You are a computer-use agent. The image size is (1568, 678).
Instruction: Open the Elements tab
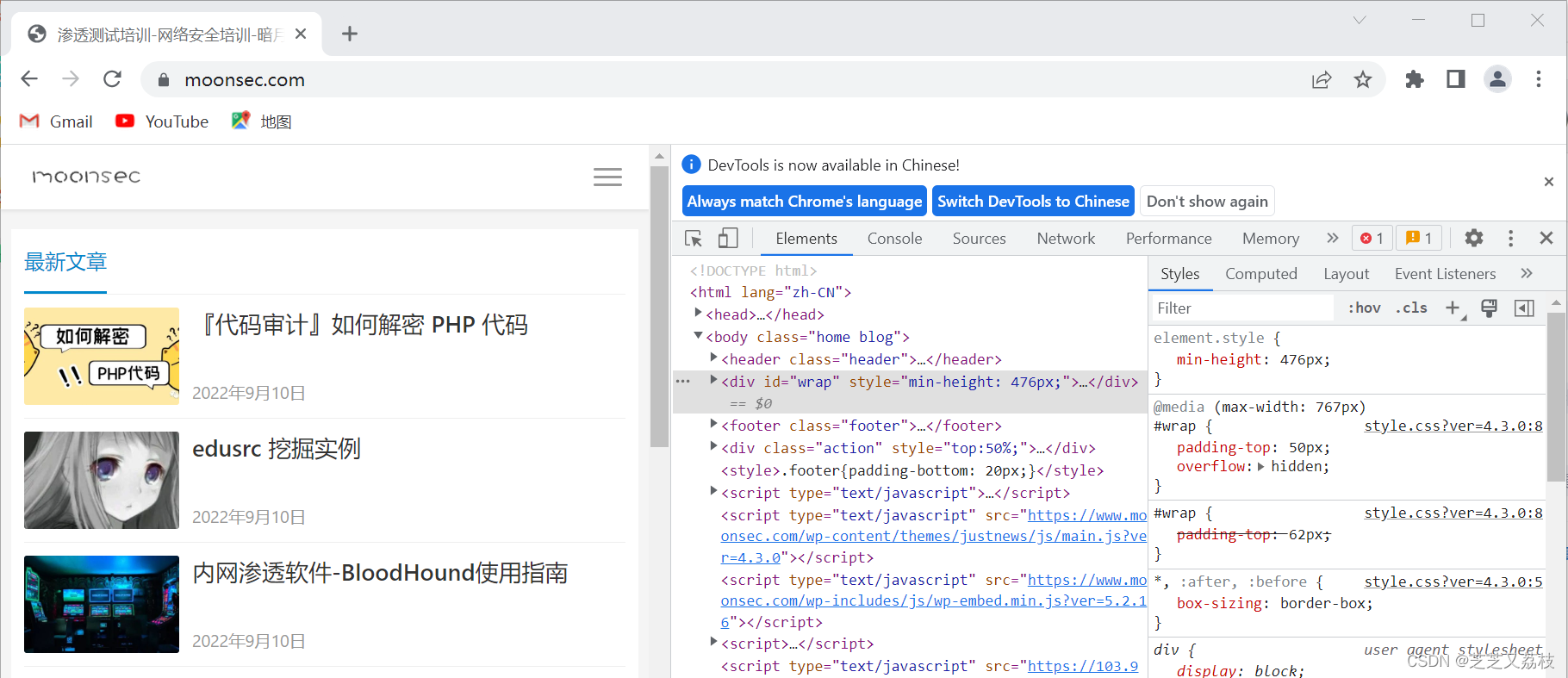pos(806,239)
